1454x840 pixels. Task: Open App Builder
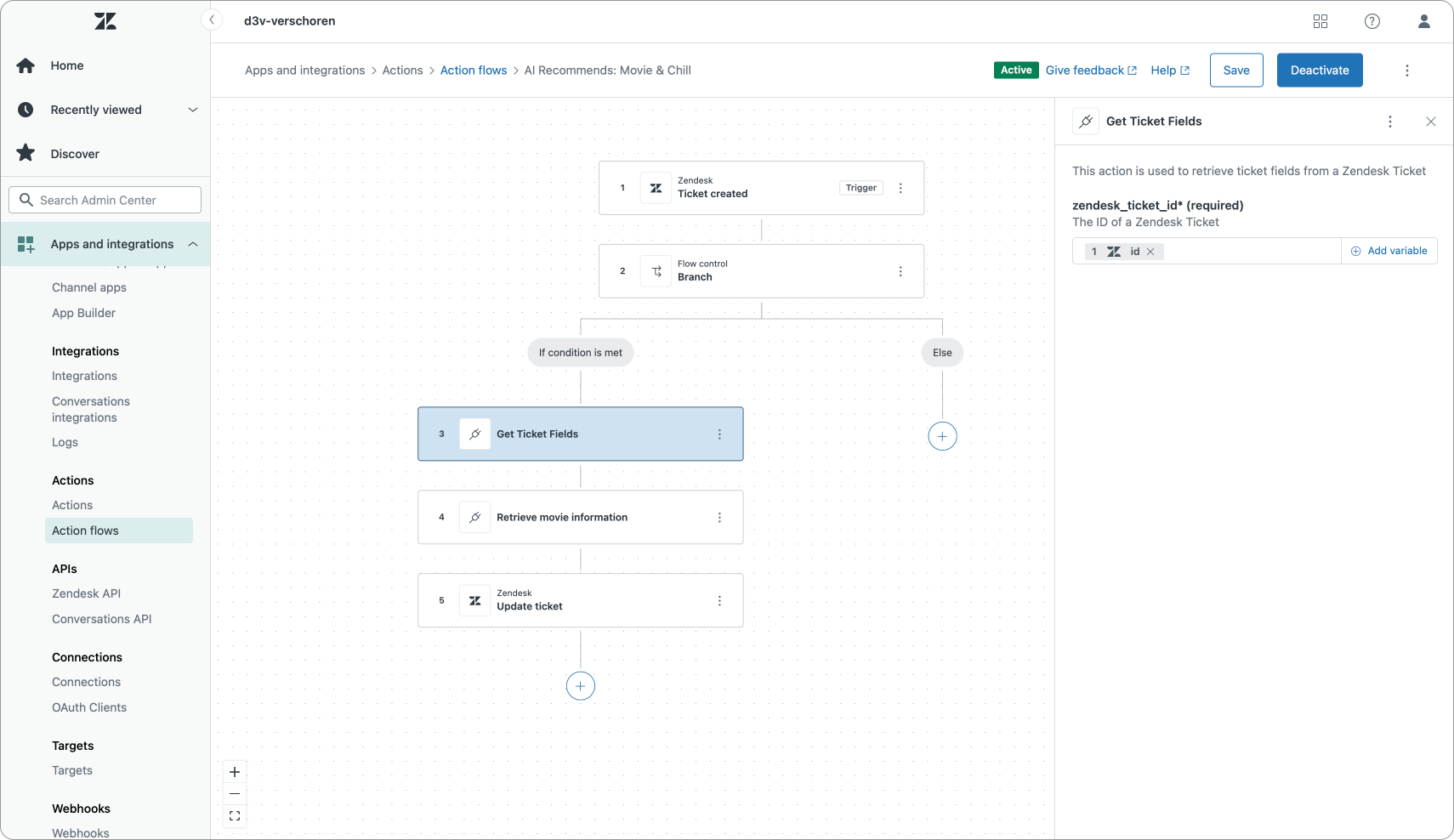(83, 313)
